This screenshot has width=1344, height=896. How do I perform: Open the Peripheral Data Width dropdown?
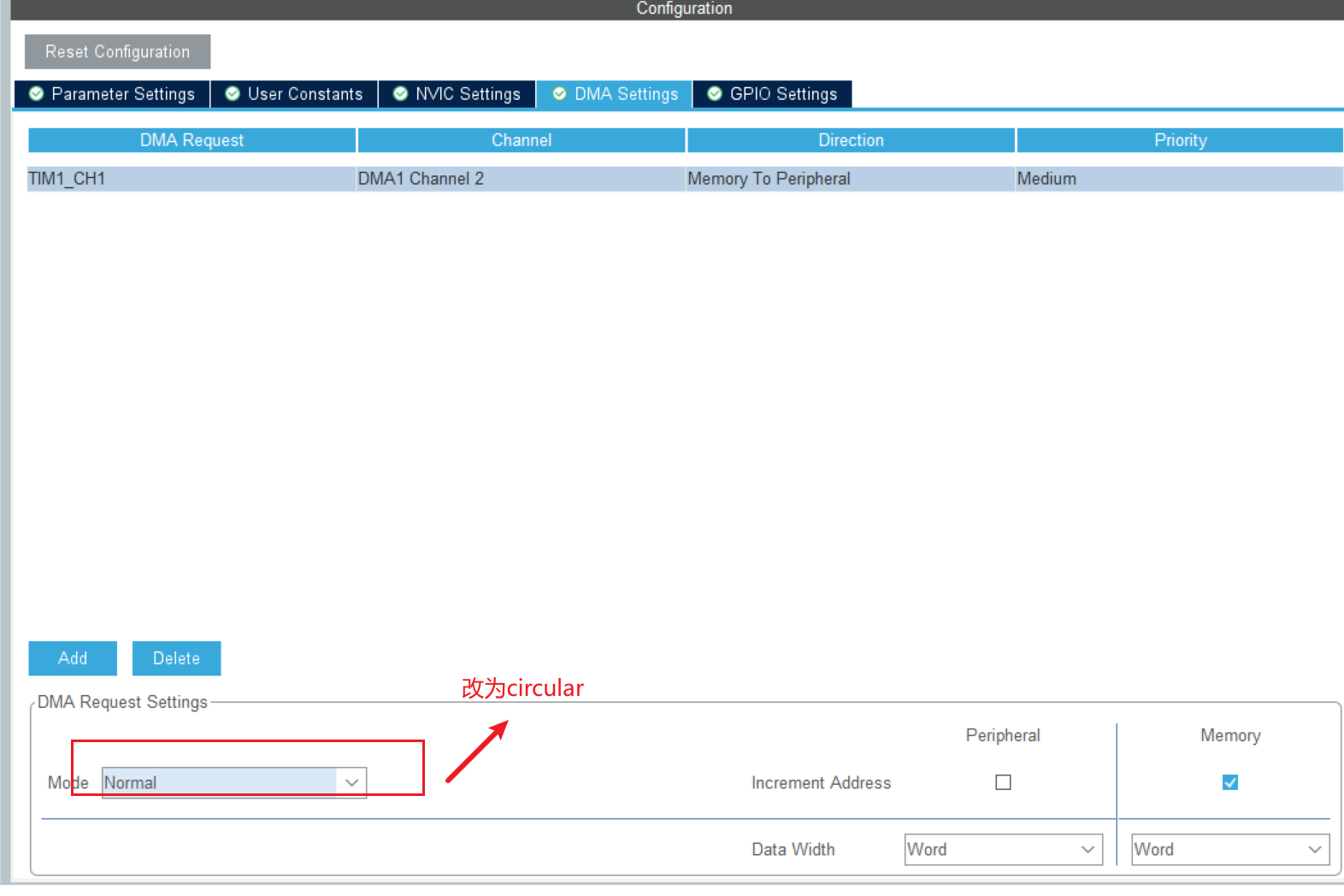[1004, 849]
